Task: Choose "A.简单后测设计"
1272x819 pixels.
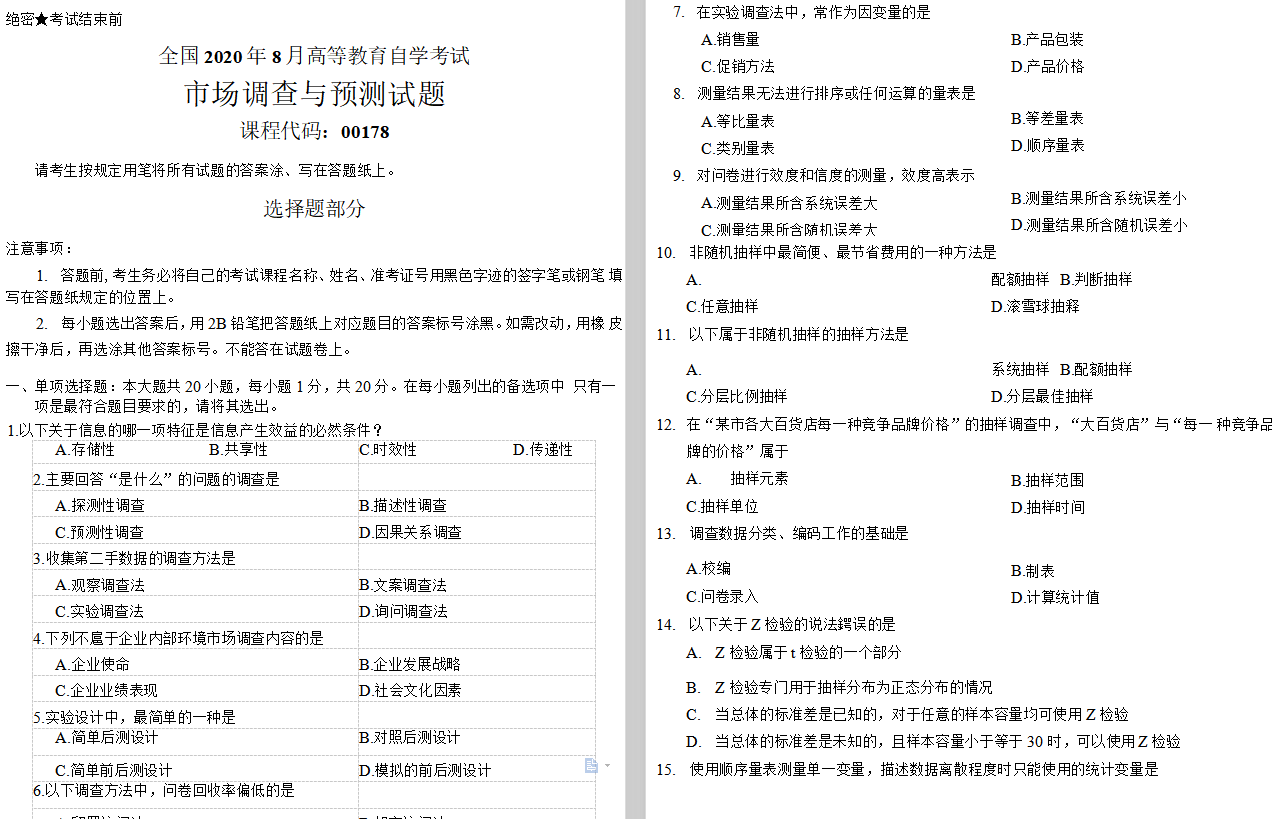Action: (106, 738)
